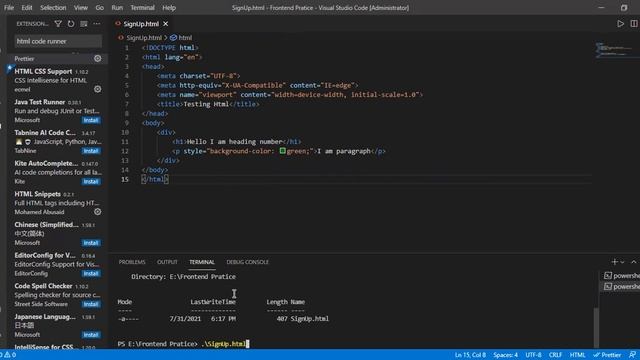This screenshot has height=360, width=640.
Task: Open the Go menu
Action: coord(100,8)
